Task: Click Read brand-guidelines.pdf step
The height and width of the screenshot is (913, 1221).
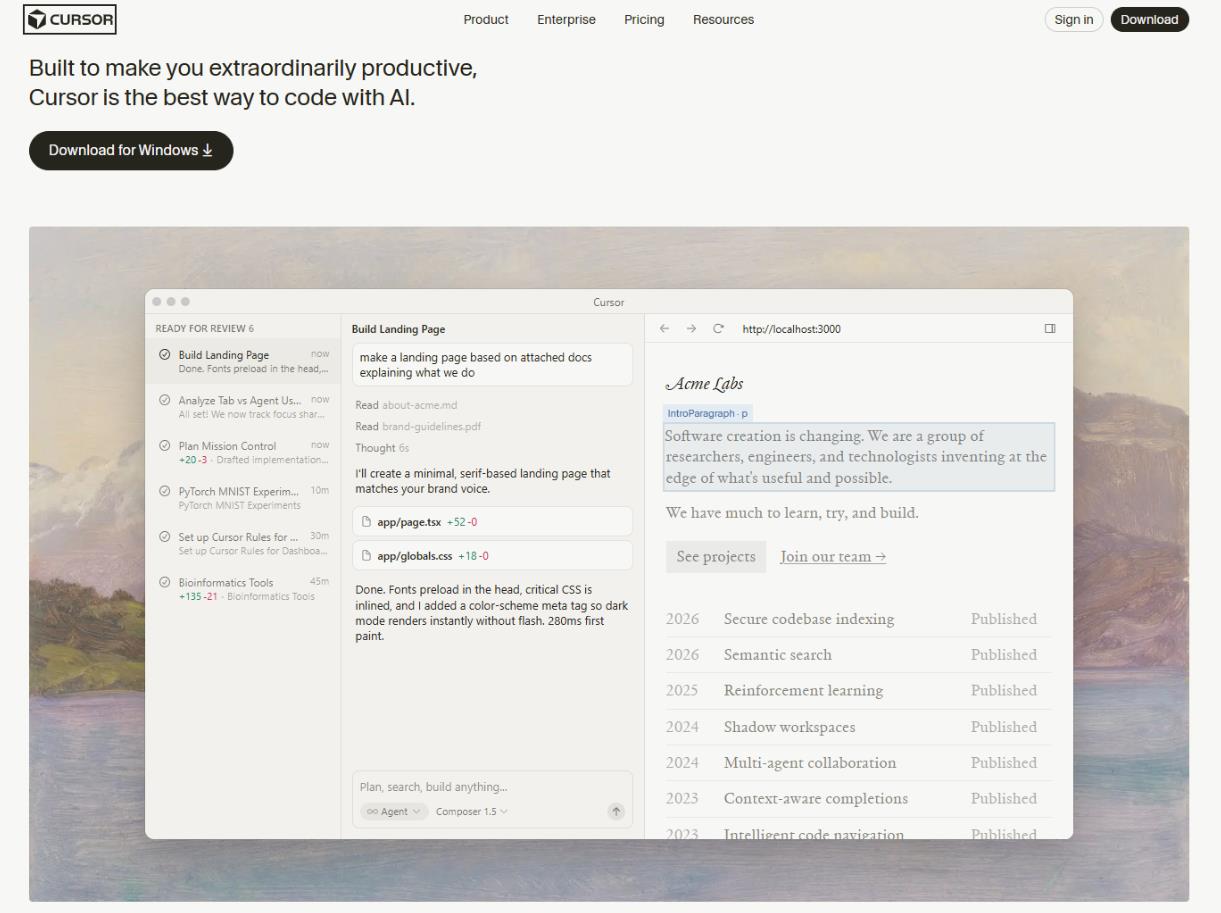Action: (418, 426)
